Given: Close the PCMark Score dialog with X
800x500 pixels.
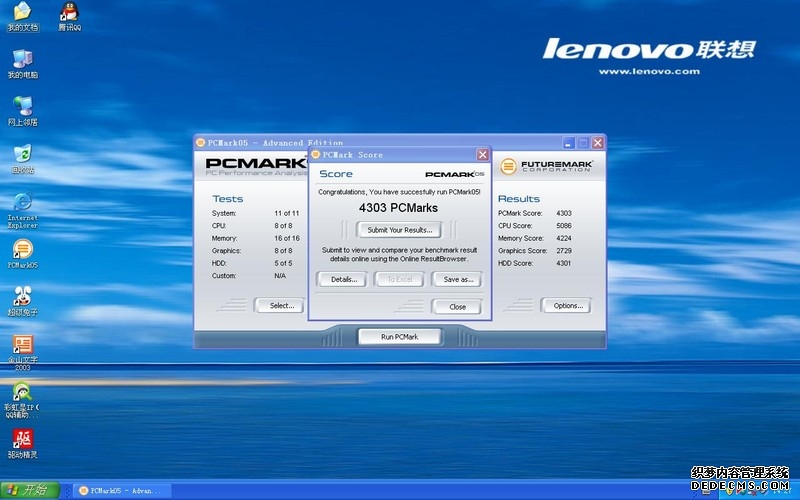Looking at the screenshot, I should pos(482,155).
